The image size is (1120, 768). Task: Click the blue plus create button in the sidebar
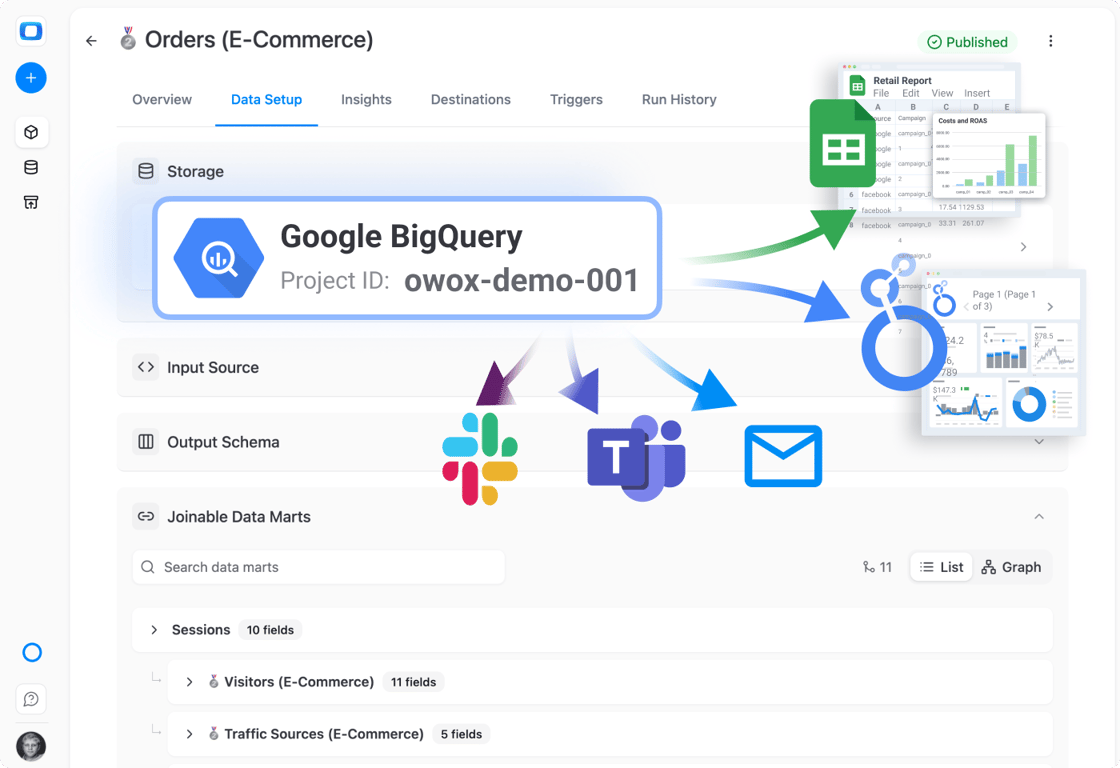pyautogui.click(x=31, y=77)
